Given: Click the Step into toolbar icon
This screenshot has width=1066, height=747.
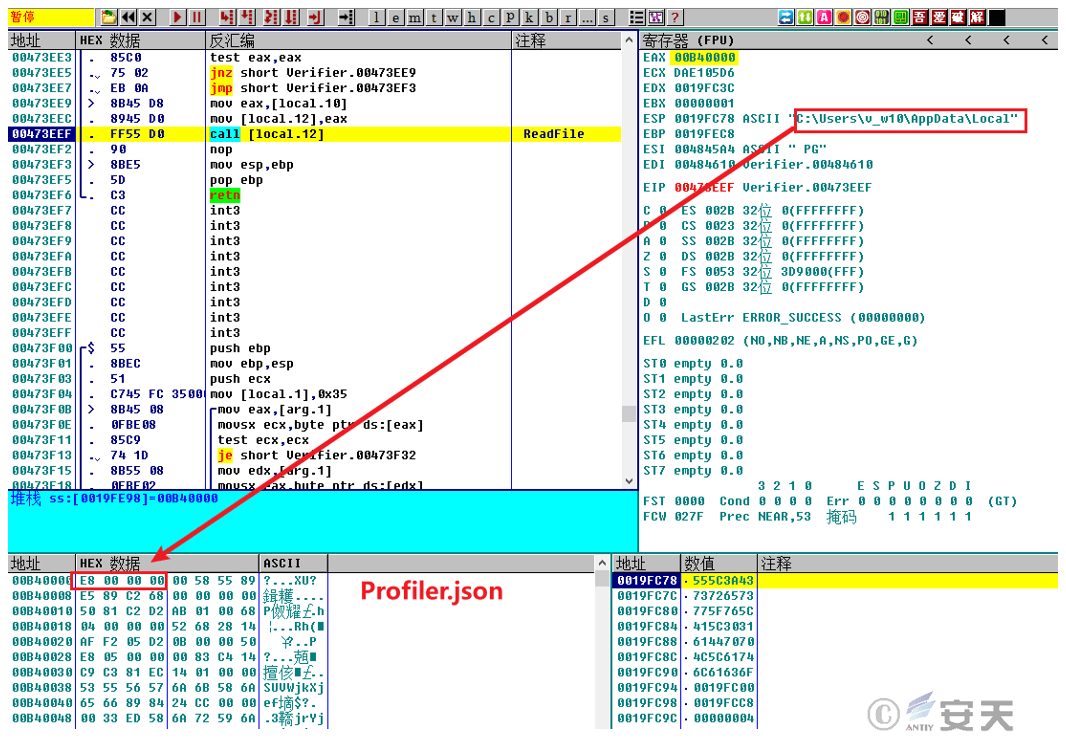Looking at the screenshot, I should coord(226,17).
